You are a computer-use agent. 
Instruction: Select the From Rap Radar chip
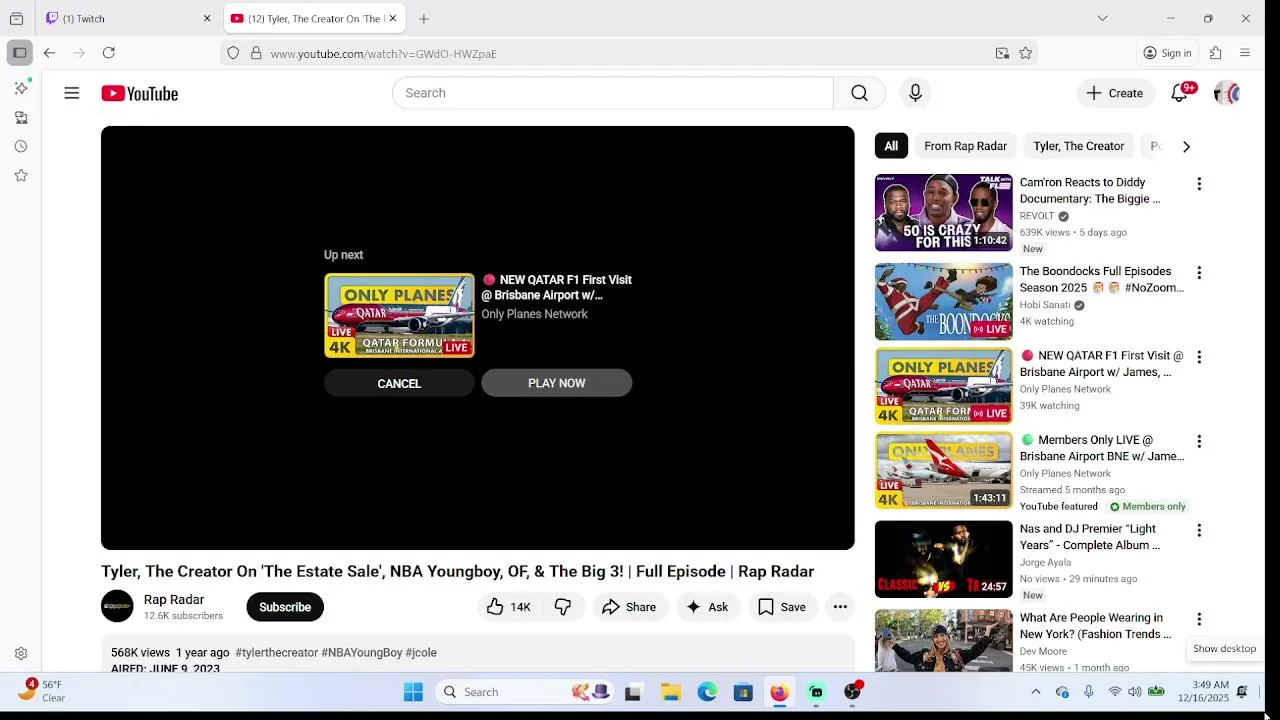click(965, 146)
